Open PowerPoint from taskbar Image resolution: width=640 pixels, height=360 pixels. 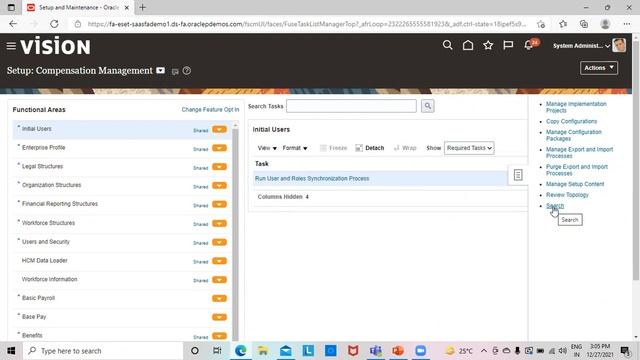pos(398,351)
